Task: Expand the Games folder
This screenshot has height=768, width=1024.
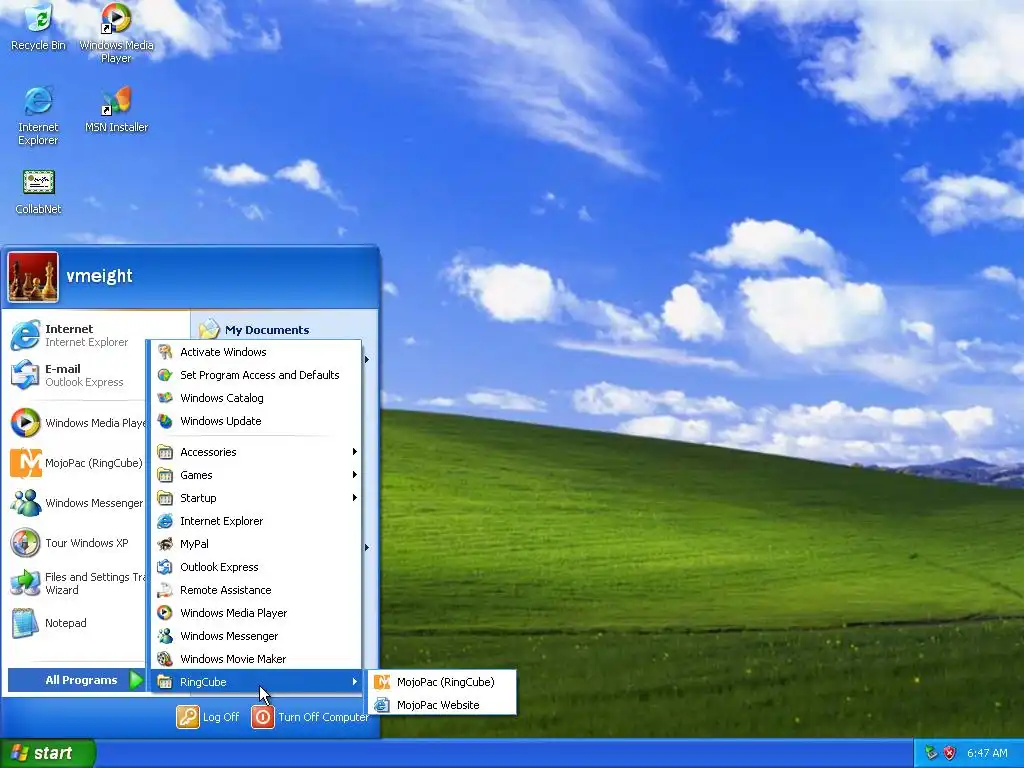Action: tap(256, 475)
